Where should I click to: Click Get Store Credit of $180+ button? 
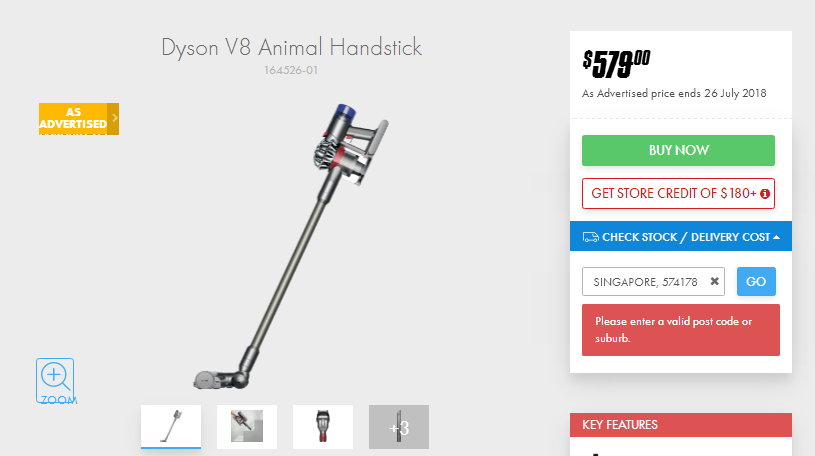pos(678,193)
